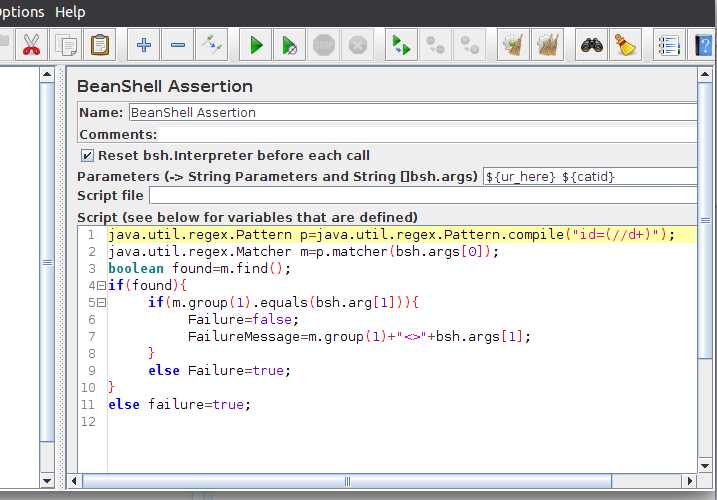Click tree panel scrollbar up arrow

click(47, 74)
